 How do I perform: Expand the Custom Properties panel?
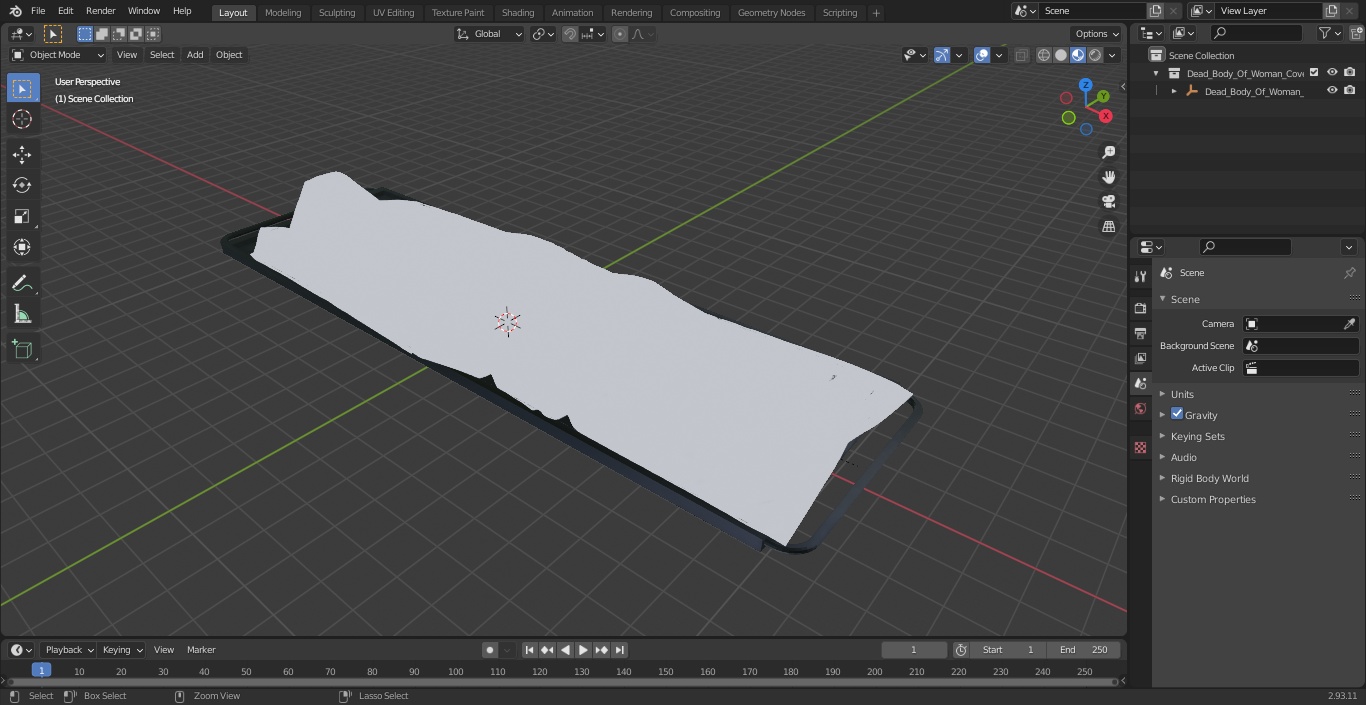tap(1213, 499)
